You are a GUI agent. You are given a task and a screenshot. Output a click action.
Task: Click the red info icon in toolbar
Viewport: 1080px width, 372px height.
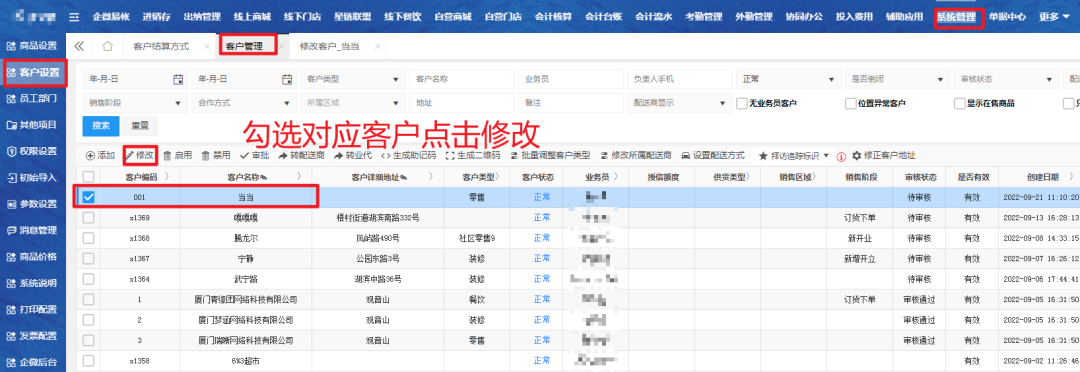841,156
